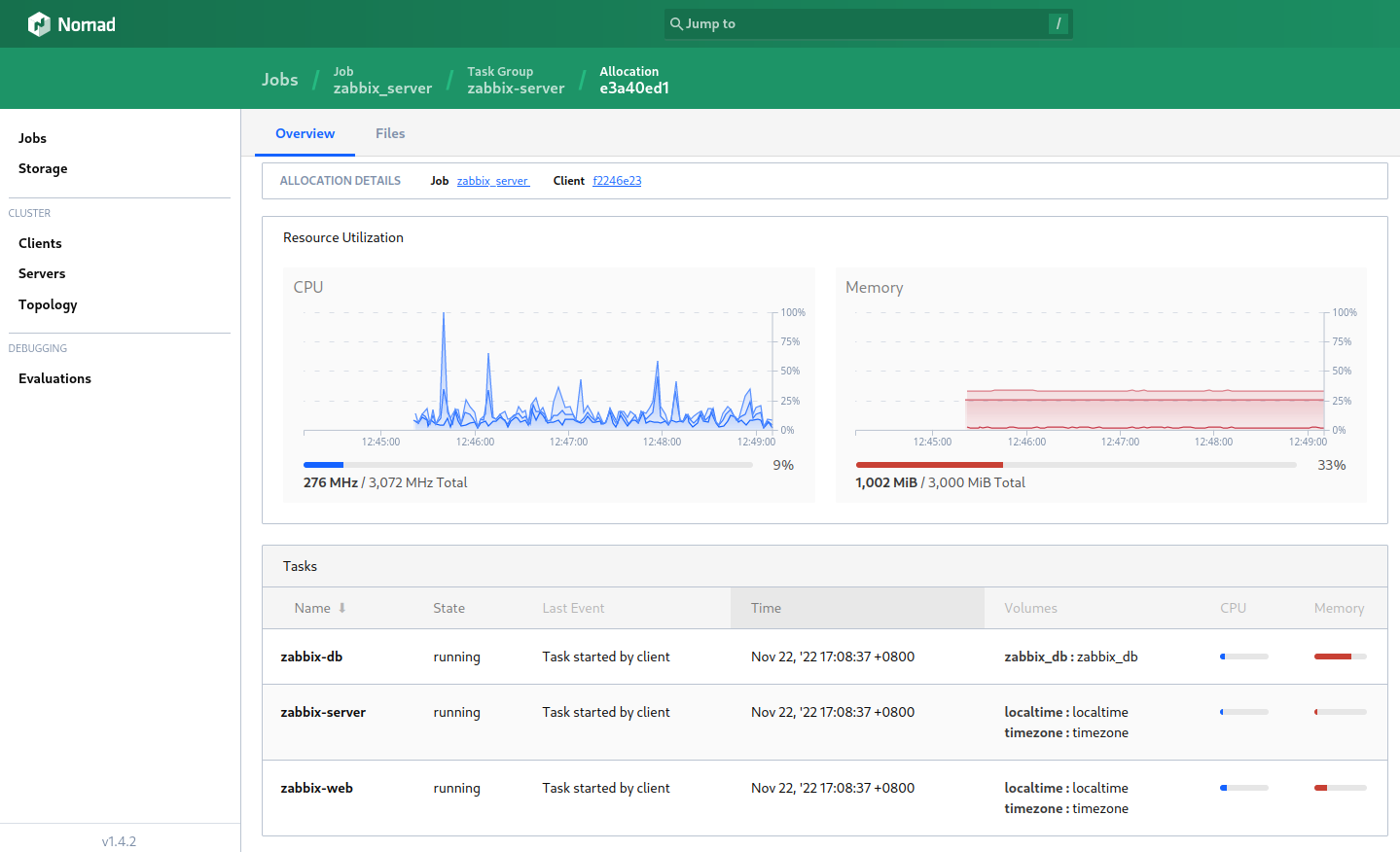This screenshot has height=852, width=1400.
Task: Open the zabbix-db task row
Action: (x=824, y=657)
